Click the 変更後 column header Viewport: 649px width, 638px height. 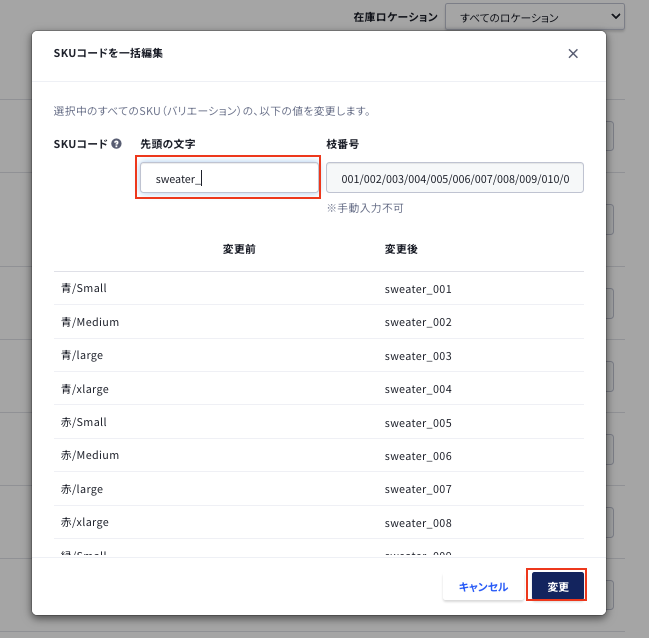tap(401, 249)
